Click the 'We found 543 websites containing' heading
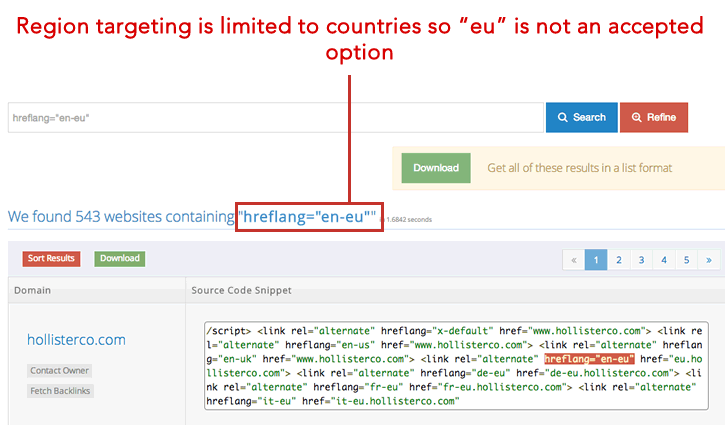 [121, 216]
